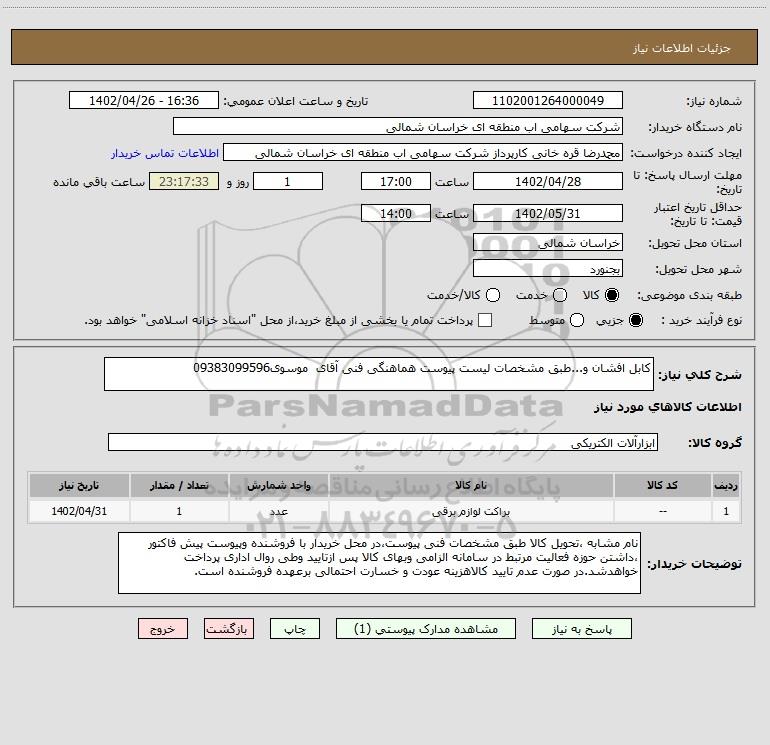Click the شرح کلی نیاز description box

click(x=379, y=374)
